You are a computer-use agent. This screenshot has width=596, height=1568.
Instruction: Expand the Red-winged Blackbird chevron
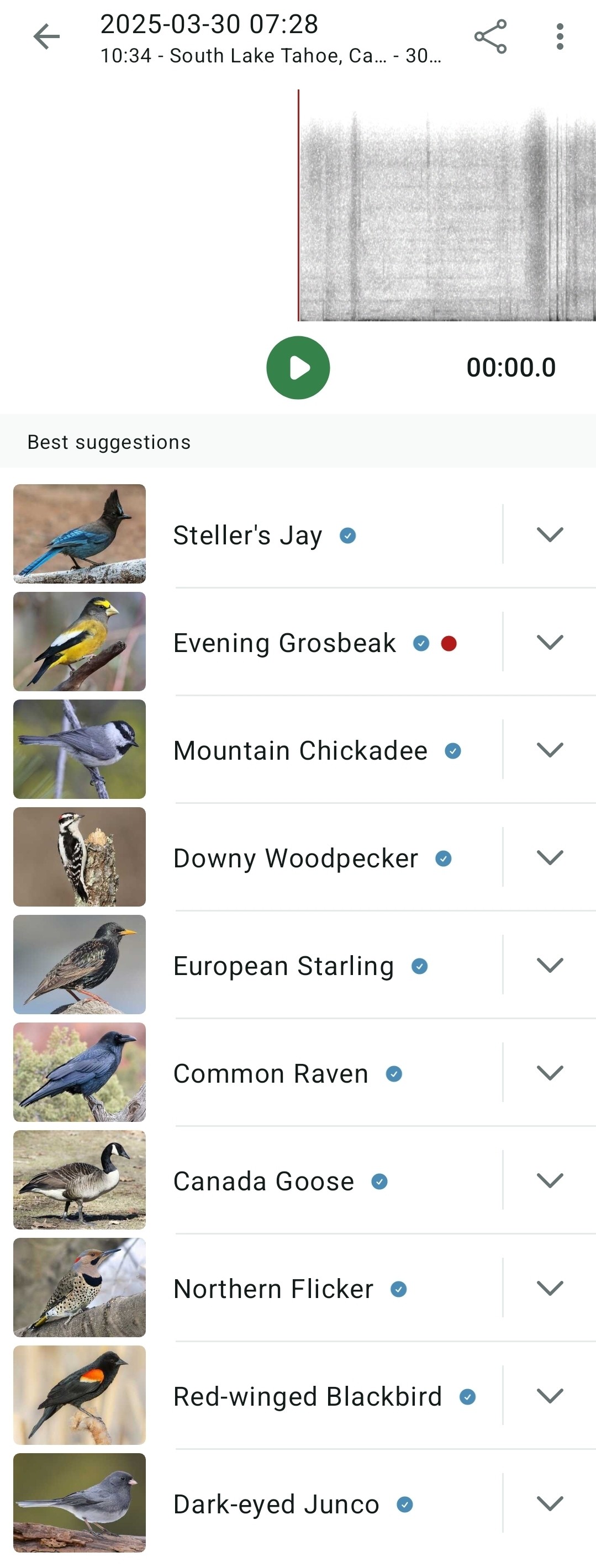click(x=550, y=1396)
